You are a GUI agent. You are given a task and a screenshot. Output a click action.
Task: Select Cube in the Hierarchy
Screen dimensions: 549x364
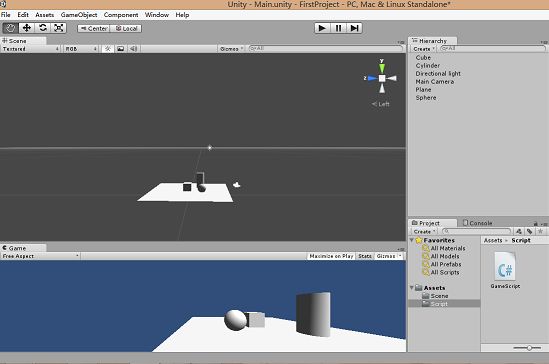click(423, 57)
